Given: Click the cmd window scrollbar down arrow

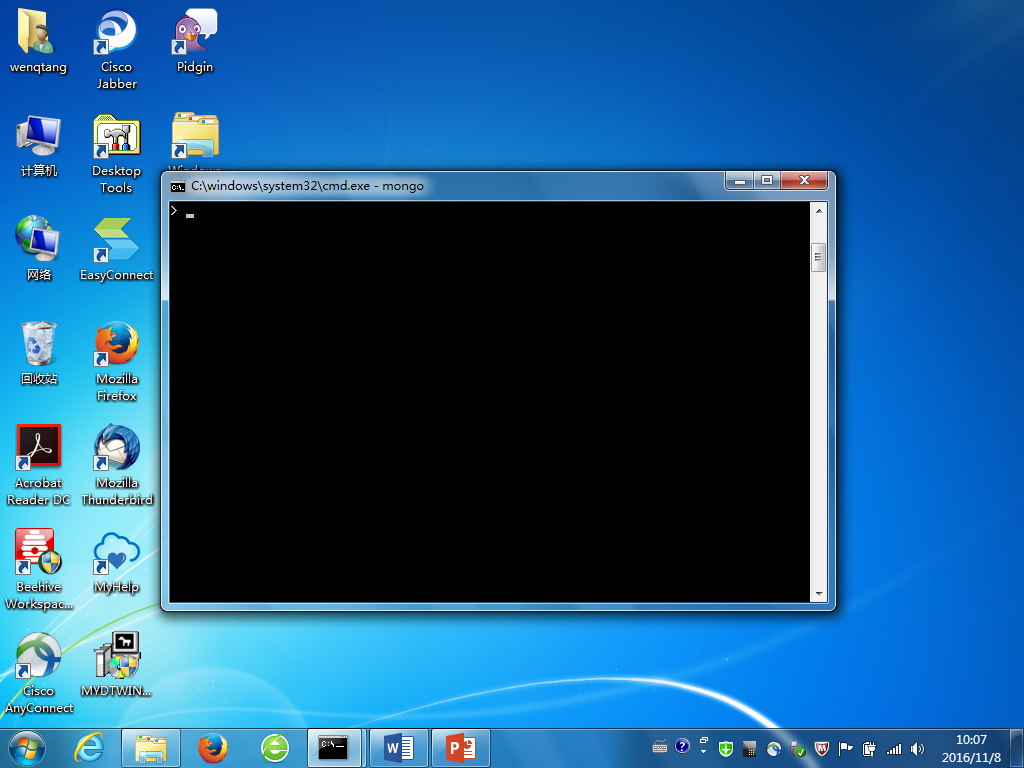Looking at the screenshot, I should (x=818, y=594).
